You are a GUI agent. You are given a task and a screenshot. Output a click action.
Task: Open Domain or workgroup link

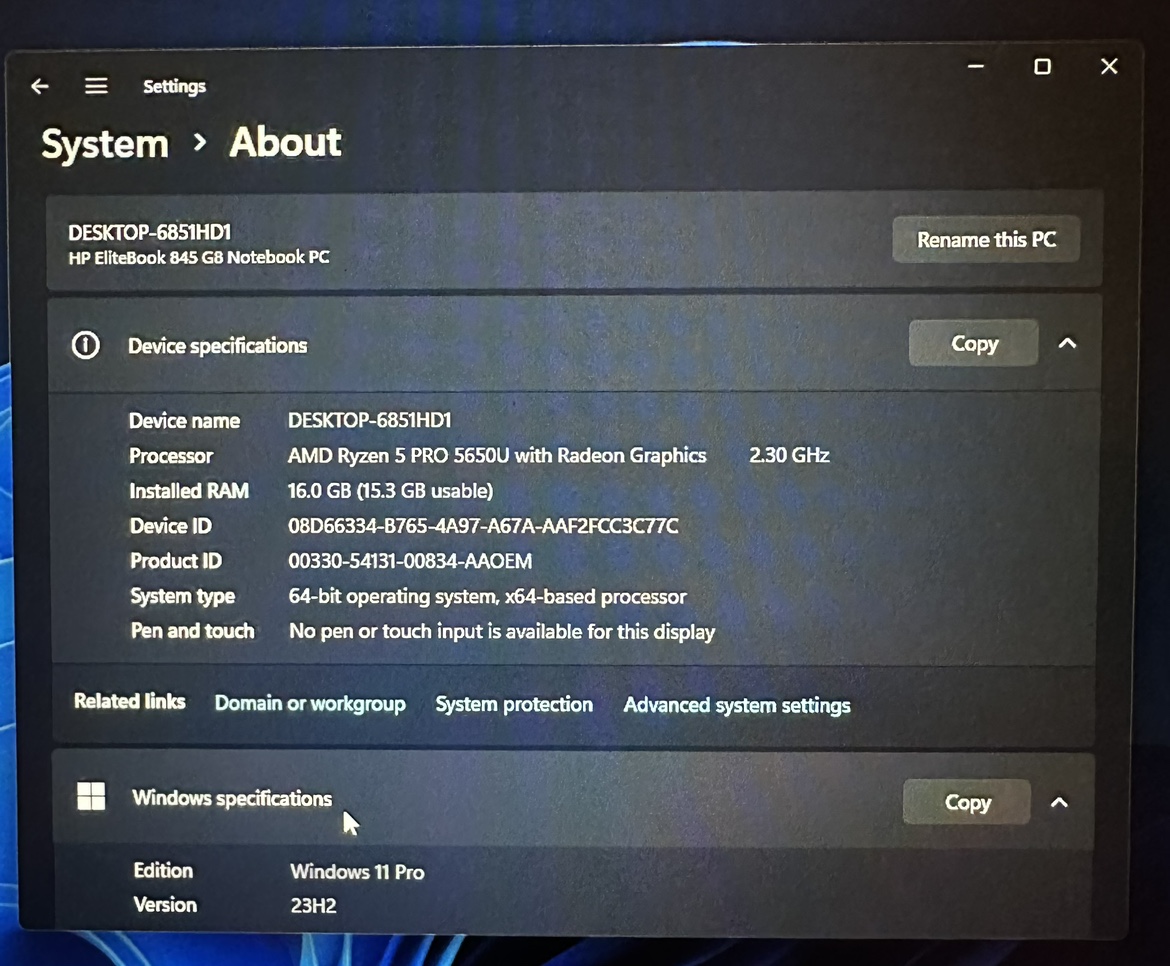point(310,703)
